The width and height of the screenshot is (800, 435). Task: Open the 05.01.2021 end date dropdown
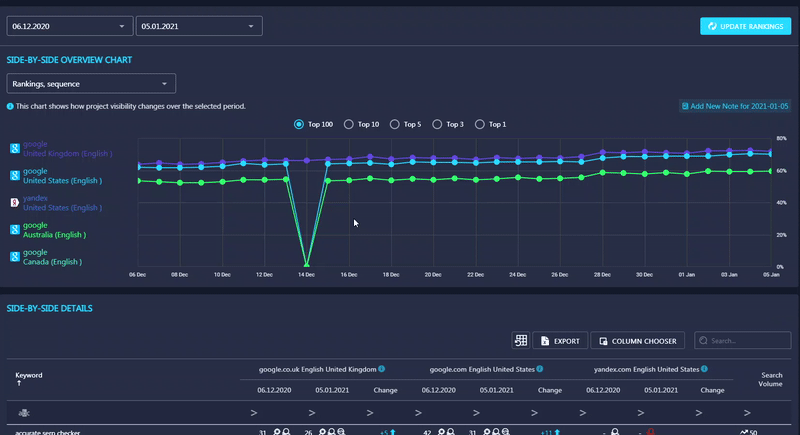pyautogui.click(x=199, y=26)
